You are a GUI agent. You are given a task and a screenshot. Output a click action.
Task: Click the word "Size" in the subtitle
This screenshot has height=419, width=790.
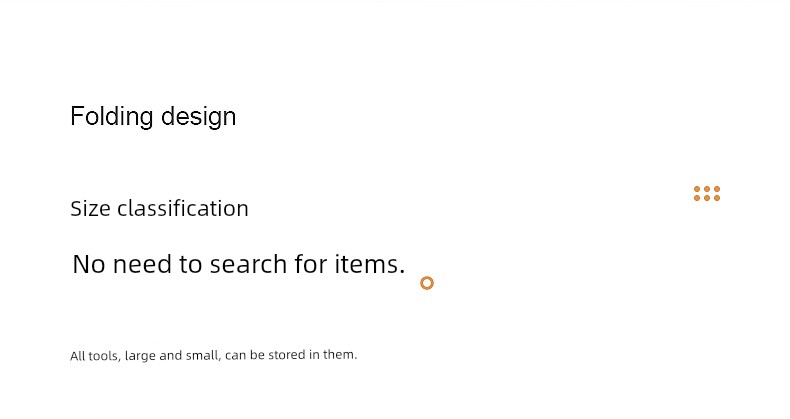coord(90,208)
